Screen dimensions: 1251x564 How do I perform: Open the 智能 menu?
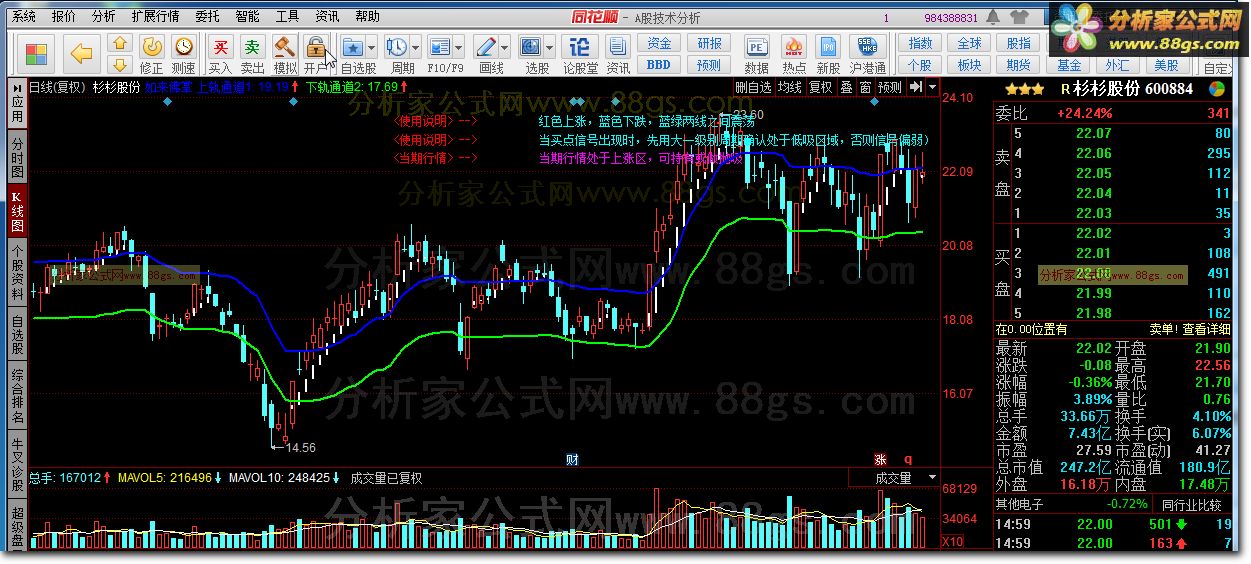[248, 17]
